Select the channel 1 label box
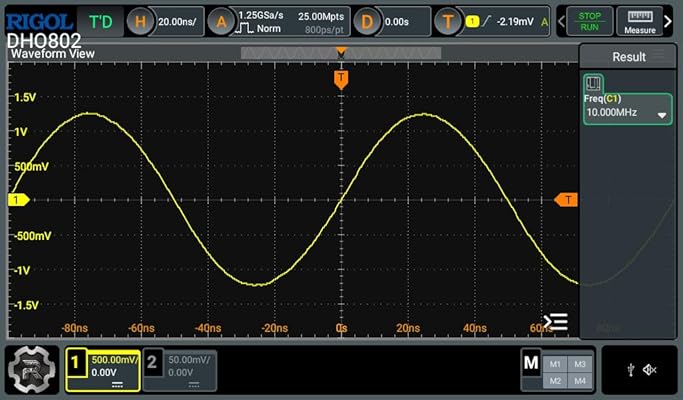683x400 pixels. coord(76,362)
